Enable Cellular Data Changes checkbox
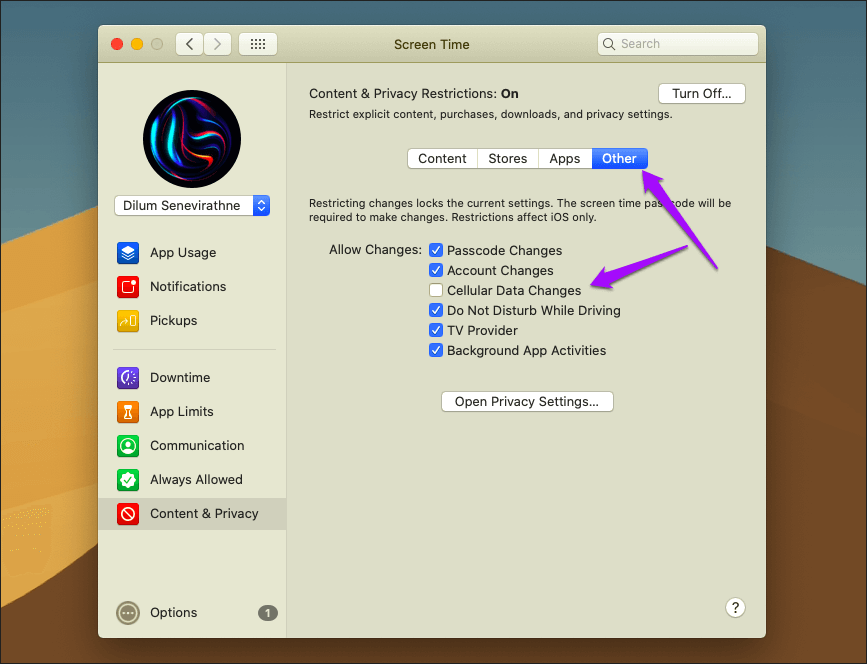867x664 pixels. 436,290
